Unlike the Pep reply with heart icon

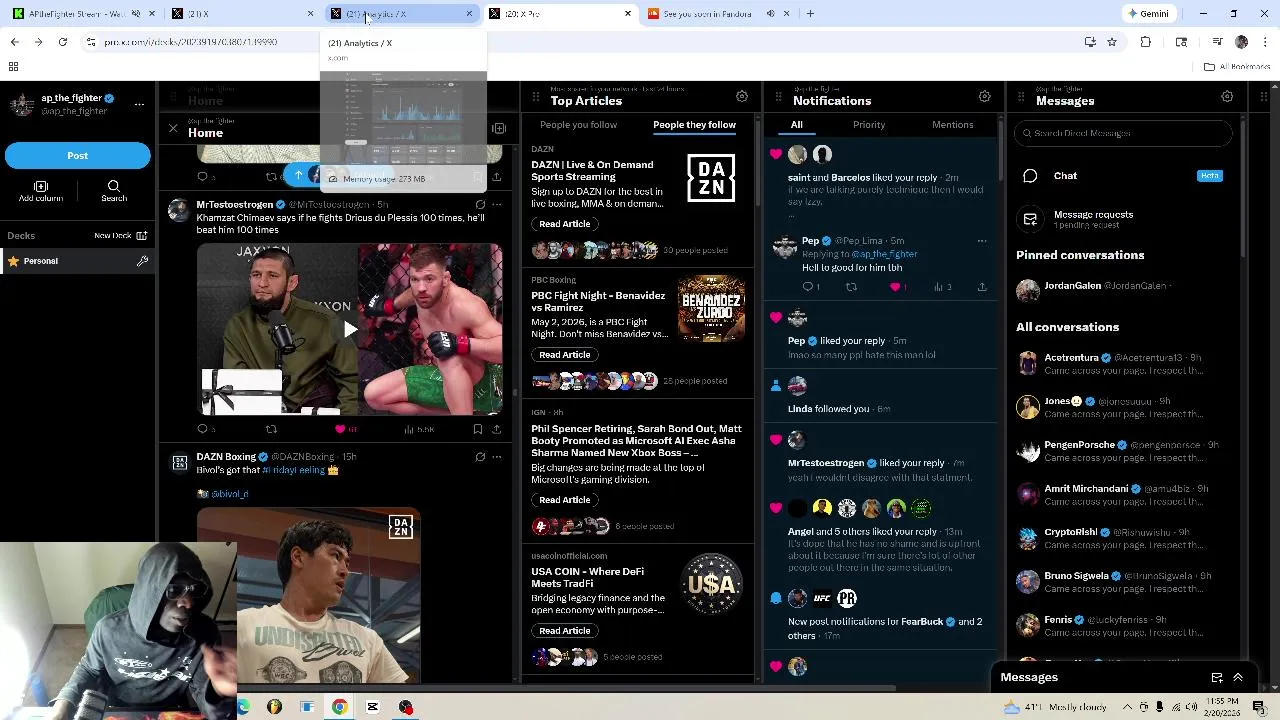click(896, 287)
